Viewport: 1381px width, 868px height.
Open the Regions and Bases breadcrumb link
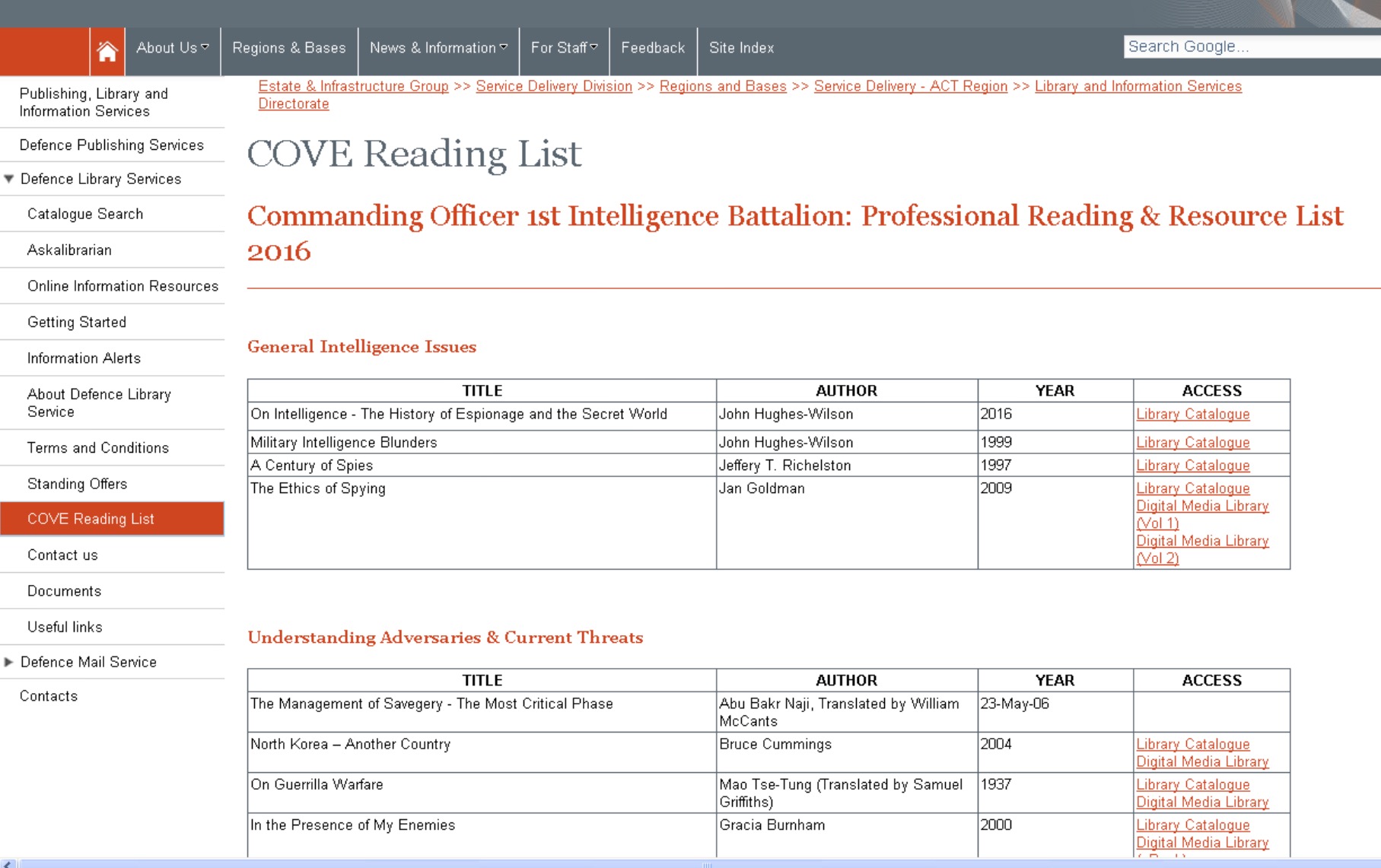(x=721, y=86)
